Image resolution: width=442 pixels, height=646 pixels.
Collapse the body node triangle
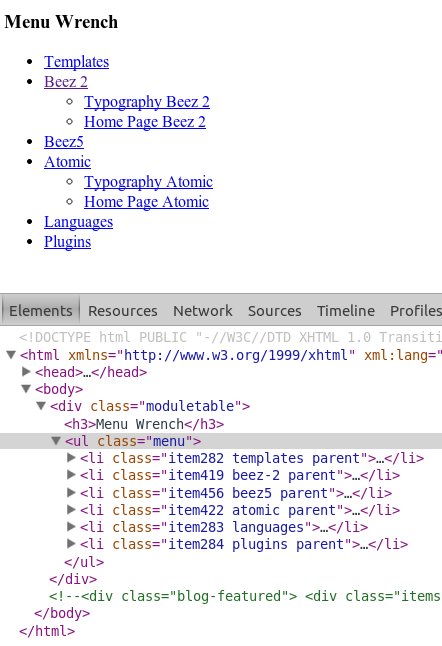26,389
